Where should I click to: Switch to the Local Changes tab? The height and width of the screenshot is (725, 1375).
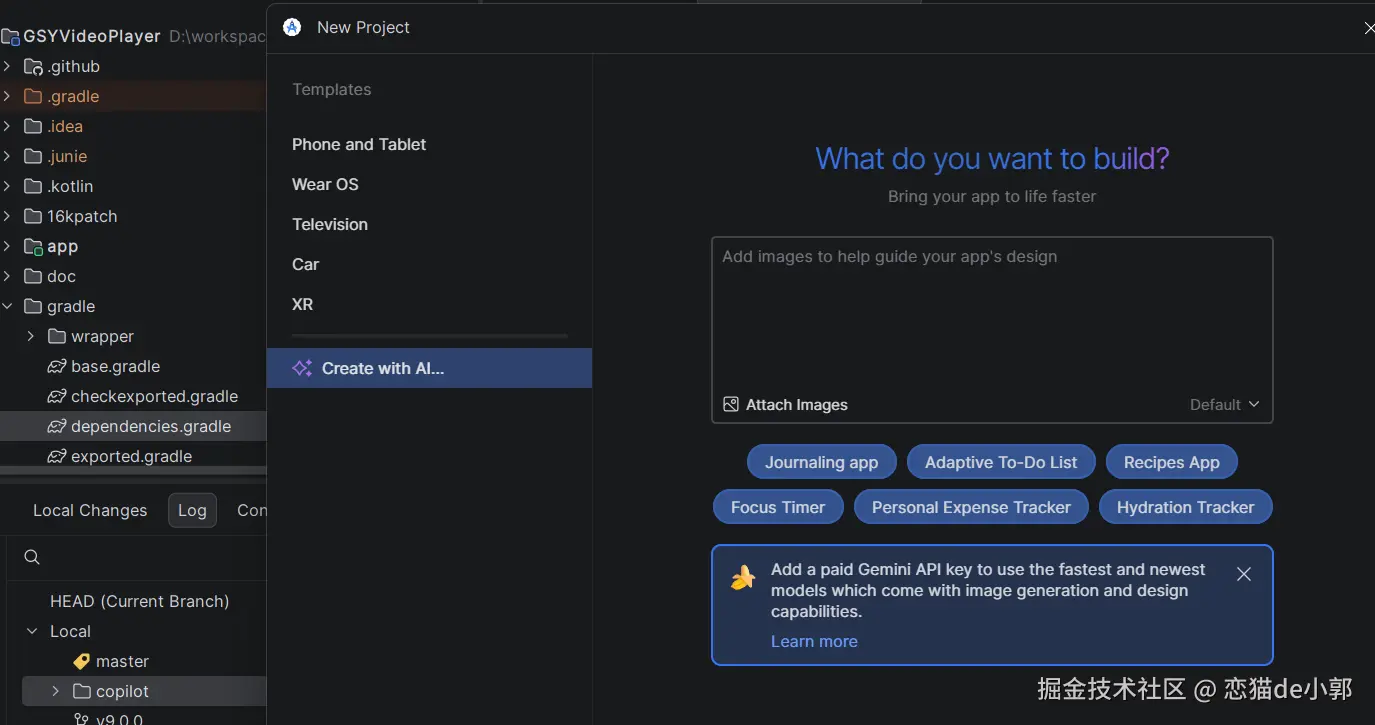(x=90, y=510)
